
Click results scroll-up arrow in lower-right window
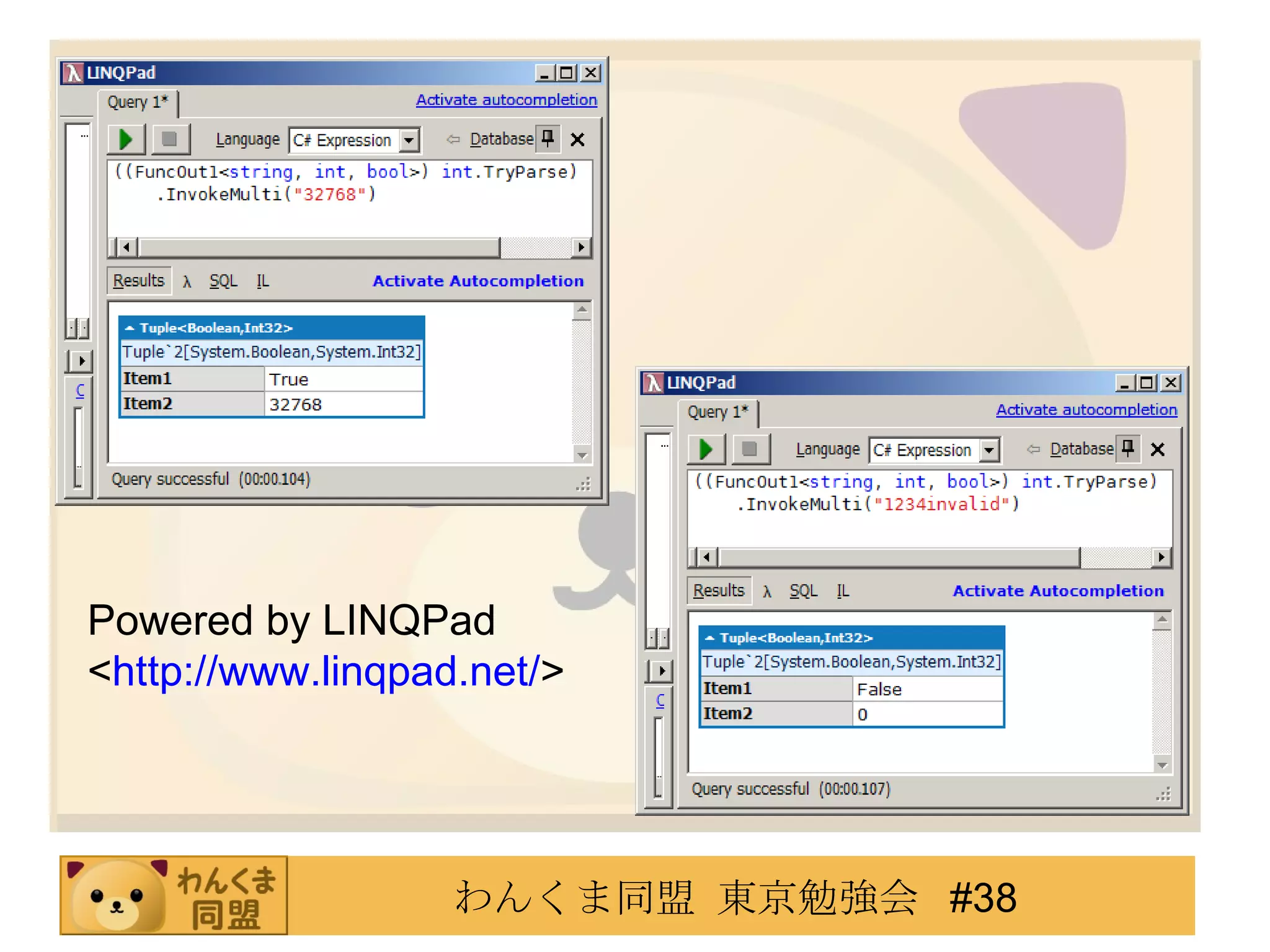point(1162,620)
